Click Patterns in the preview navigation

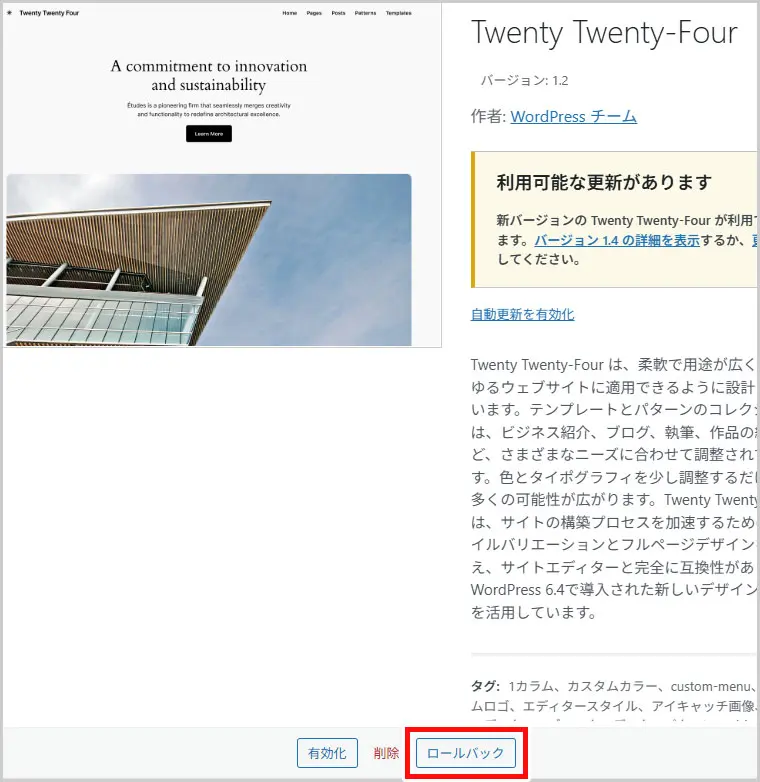click(366, 13)
